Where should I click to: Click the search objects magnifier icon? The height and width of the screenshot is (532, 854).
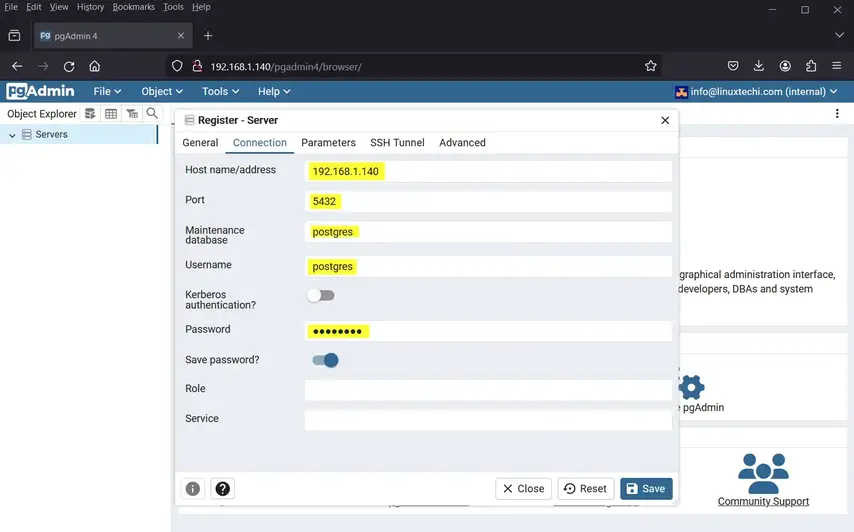[x=152, y=114]
